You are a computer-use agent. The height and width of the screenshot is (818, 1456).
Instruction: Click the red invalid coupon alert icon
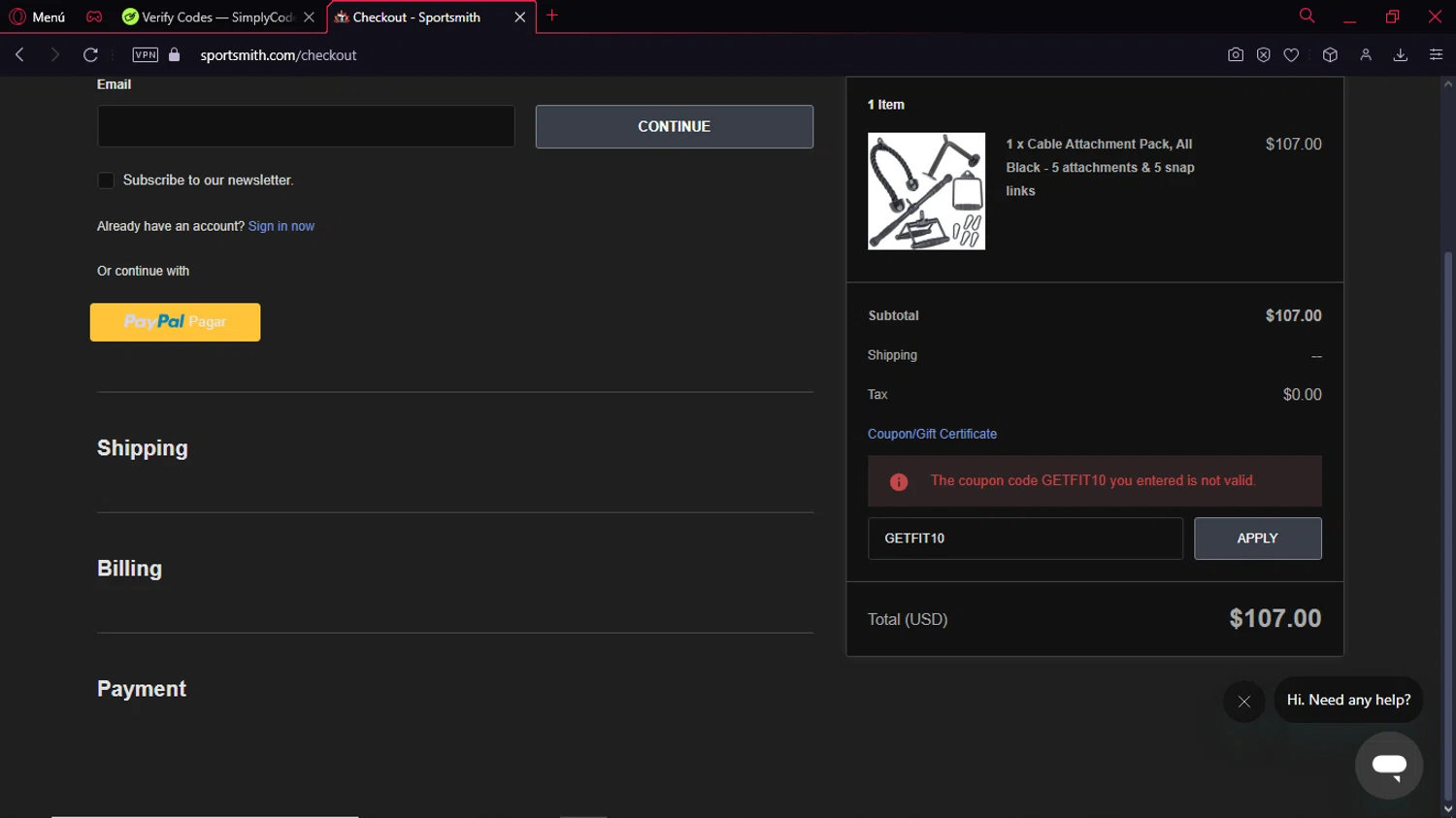point(899,481)
